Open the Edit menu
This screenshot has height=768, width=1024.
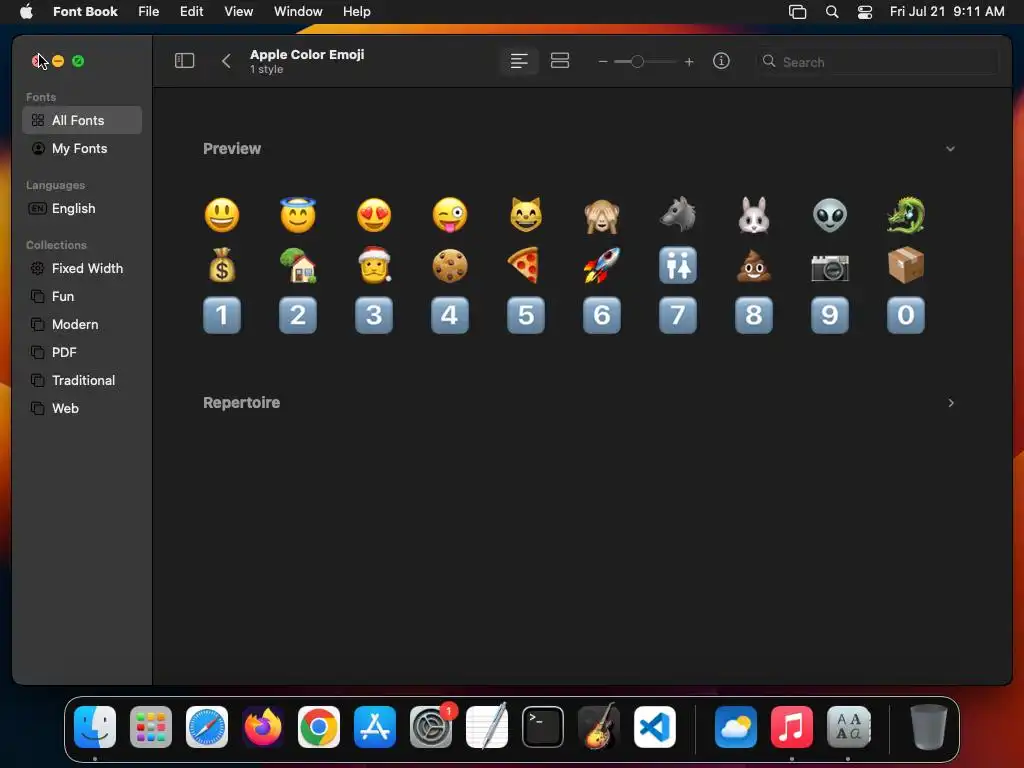(191, 12)
